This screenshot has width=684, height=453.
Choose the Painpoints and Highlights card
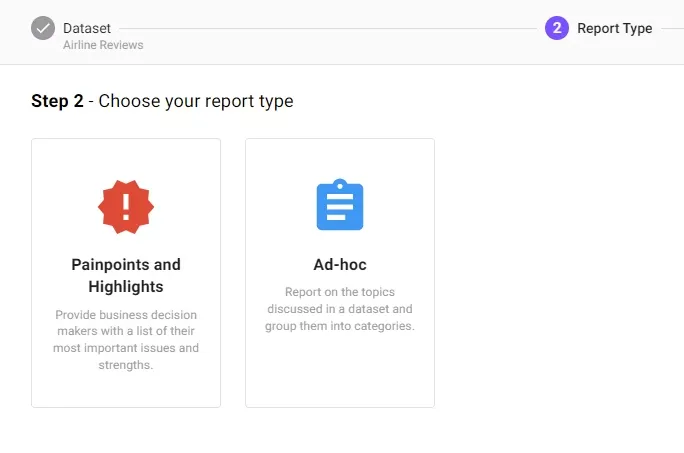[x=126, y=273]
